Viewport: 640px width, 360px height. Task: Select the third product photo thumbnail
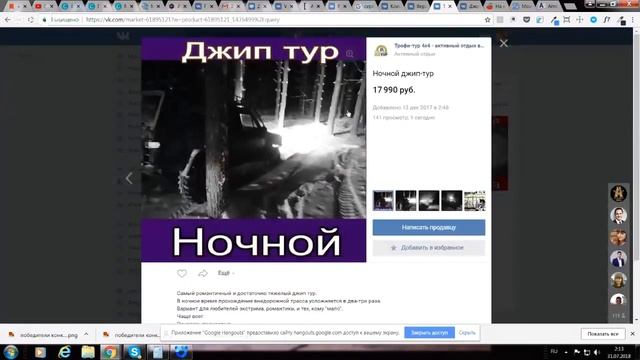click(x=429, y=200)
